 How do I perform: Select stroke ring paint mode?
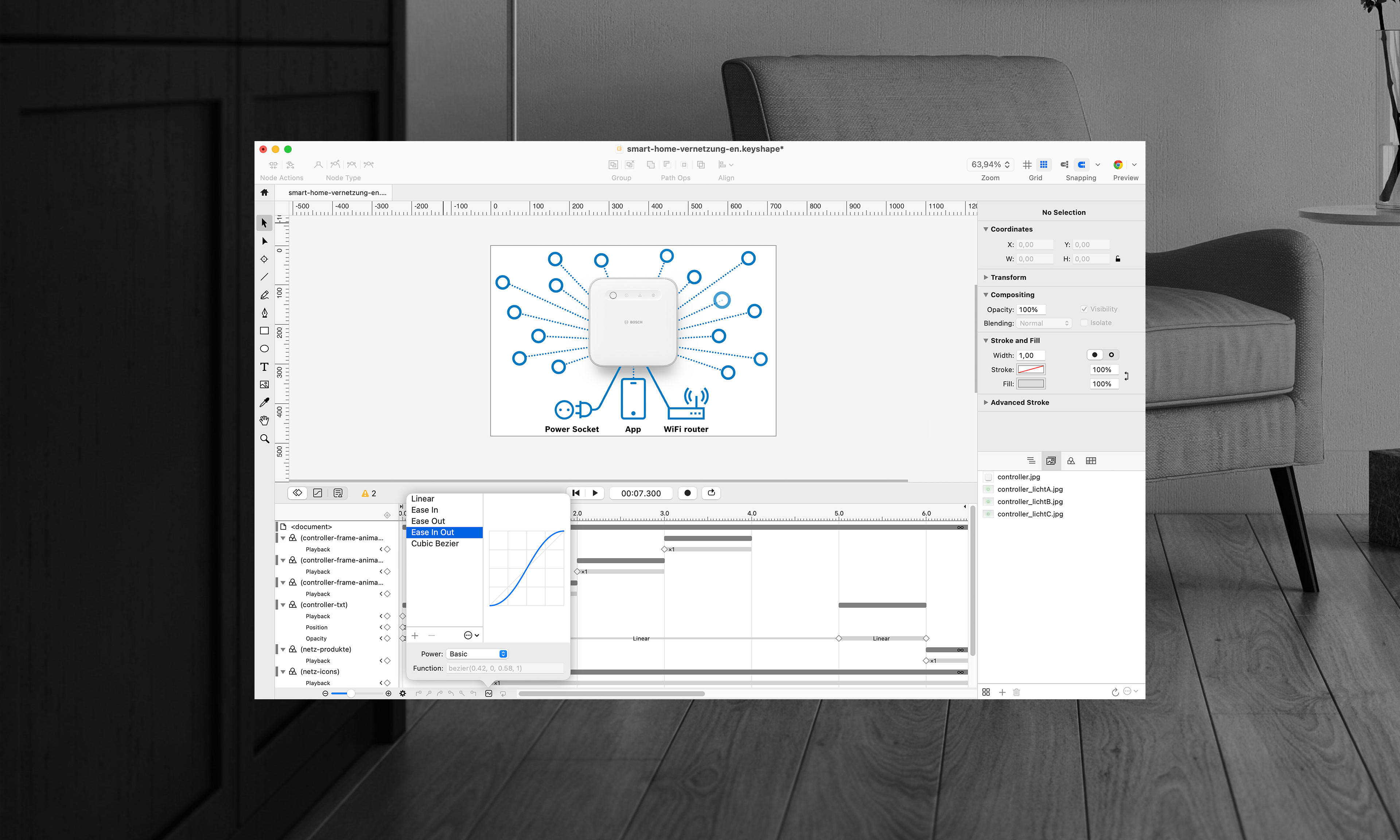[1111, 355]
